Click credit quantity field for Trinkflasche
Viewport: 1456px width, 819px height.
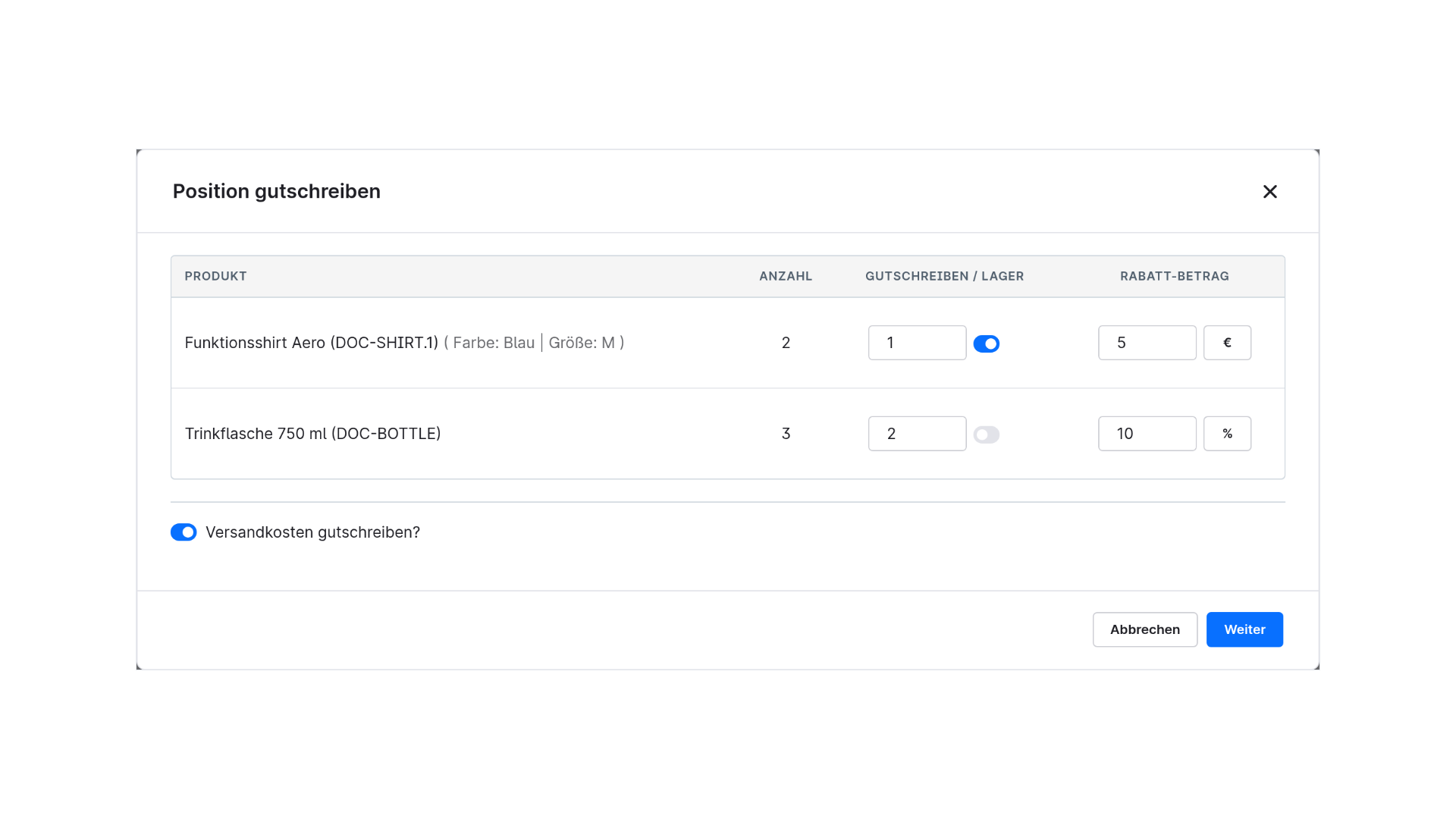917,434
